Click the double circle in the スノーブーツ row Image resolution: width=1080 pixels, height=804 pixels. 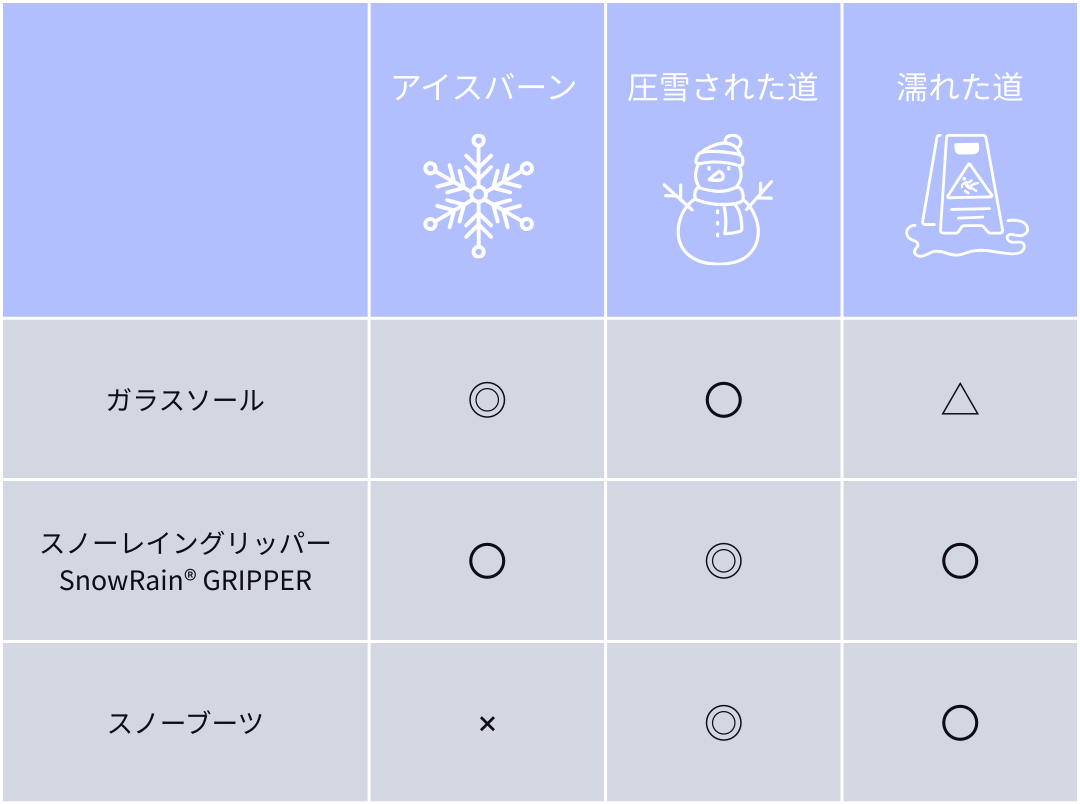(x=723, y=723)
